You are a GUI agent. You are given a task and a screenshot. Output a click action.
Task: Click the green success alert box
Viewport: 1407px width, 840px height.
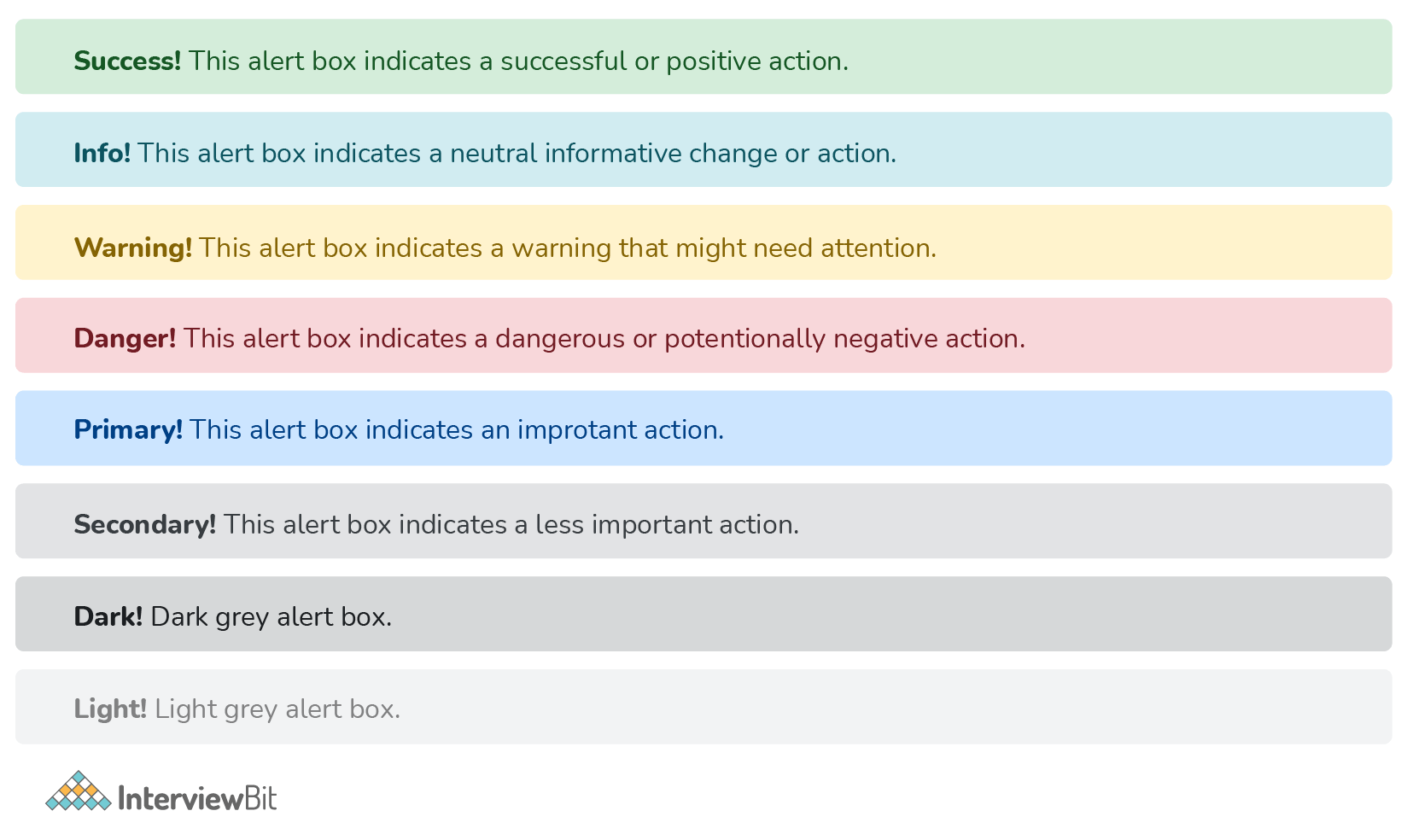tap(703, 56)
